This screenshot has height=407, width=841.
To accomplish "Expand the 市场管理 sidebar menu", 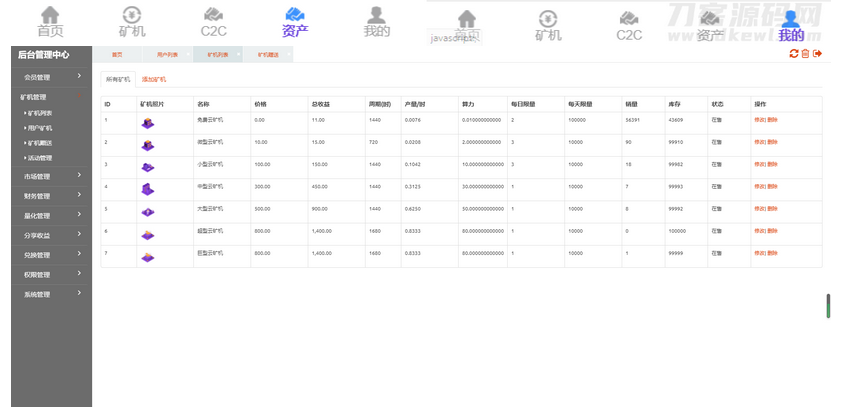I will [50, 177].
